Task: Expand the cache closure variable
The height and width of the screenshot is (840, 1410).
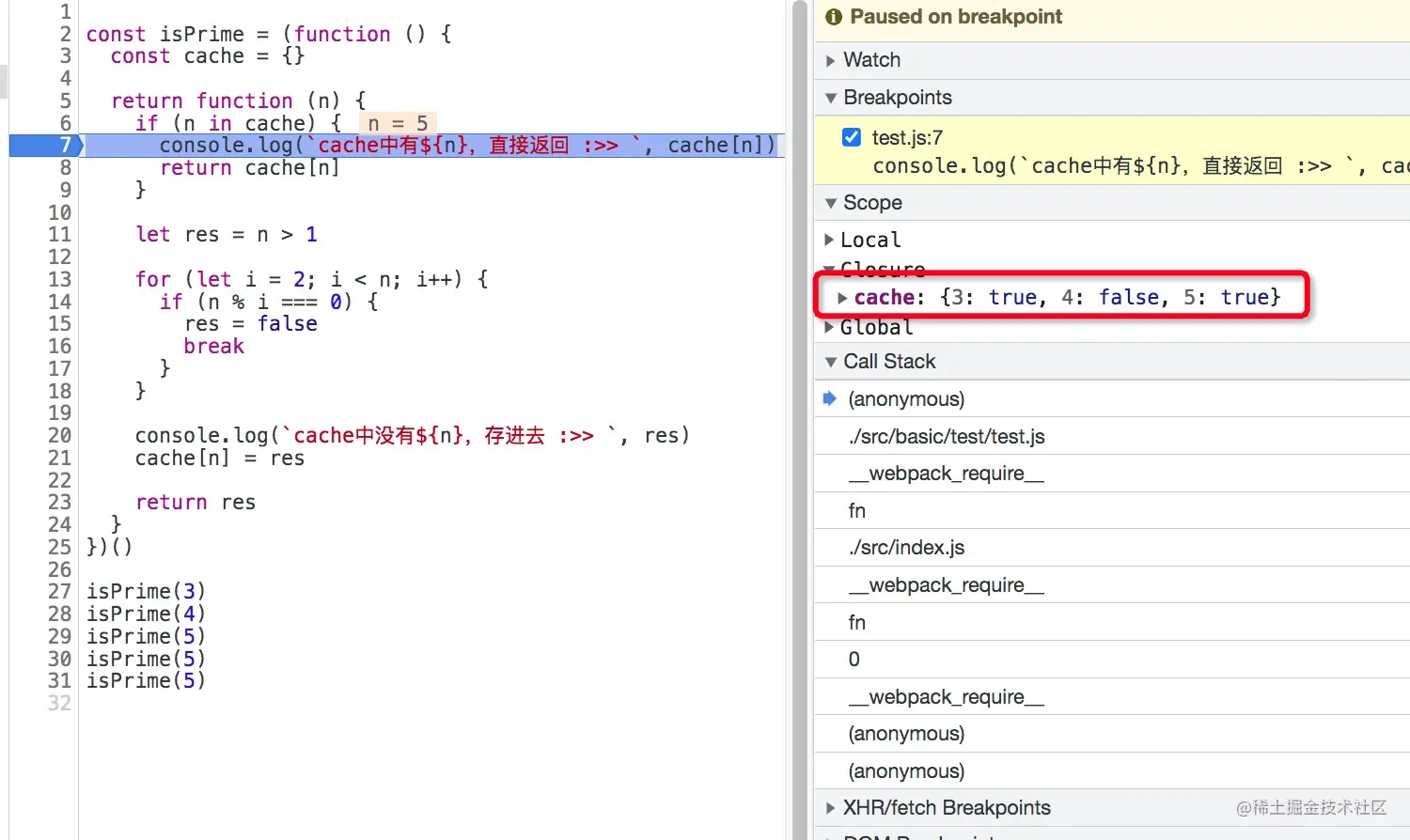Action: pos(842,298)
